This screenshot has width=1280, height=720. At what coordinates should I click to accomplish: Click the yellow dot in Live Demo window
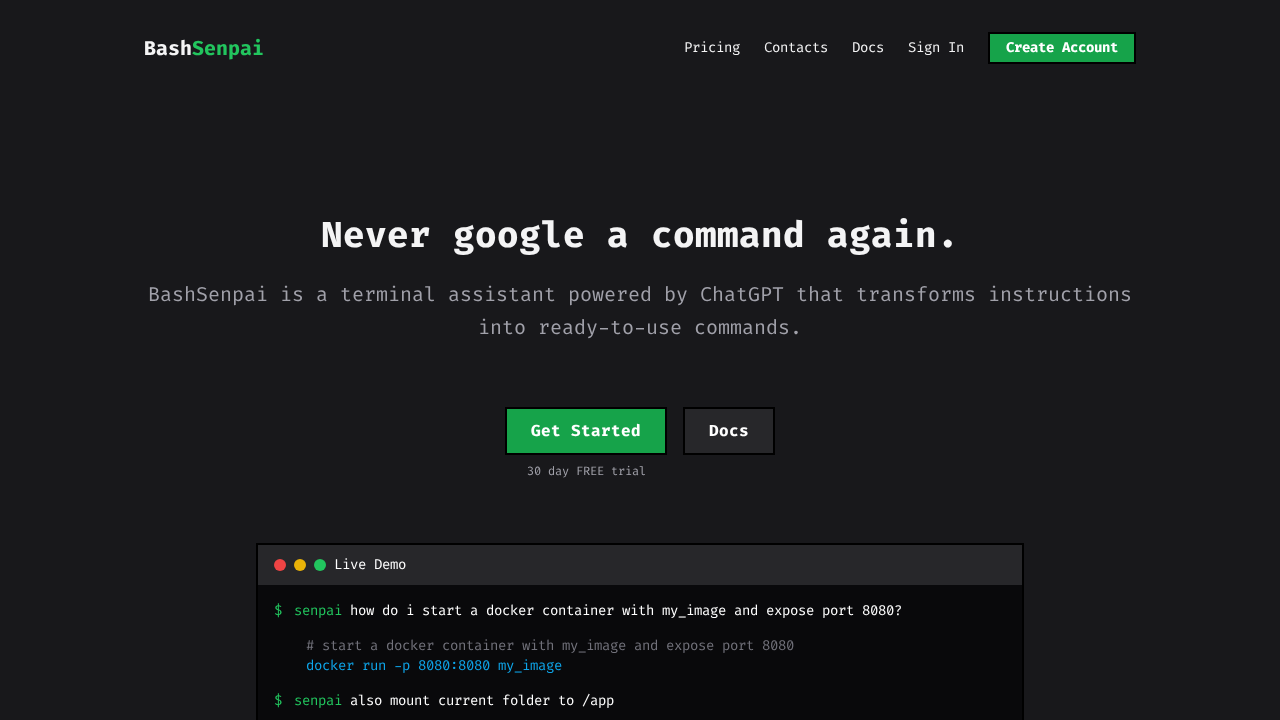pos(300,565)
